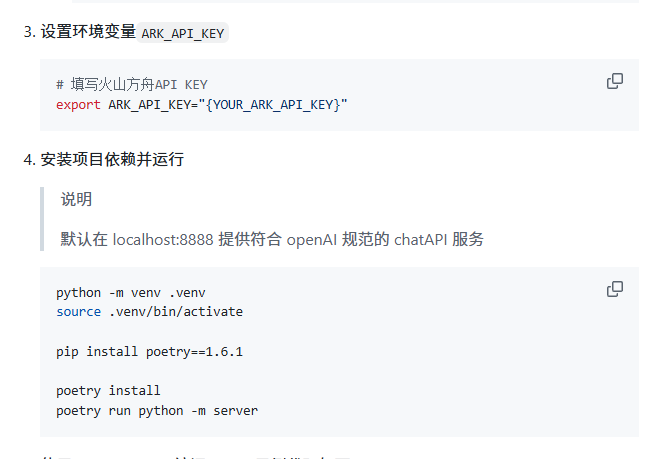
Task: Click the export ARK_API_KEY command line
Action: pyautogui.click(x=202, y=104)
